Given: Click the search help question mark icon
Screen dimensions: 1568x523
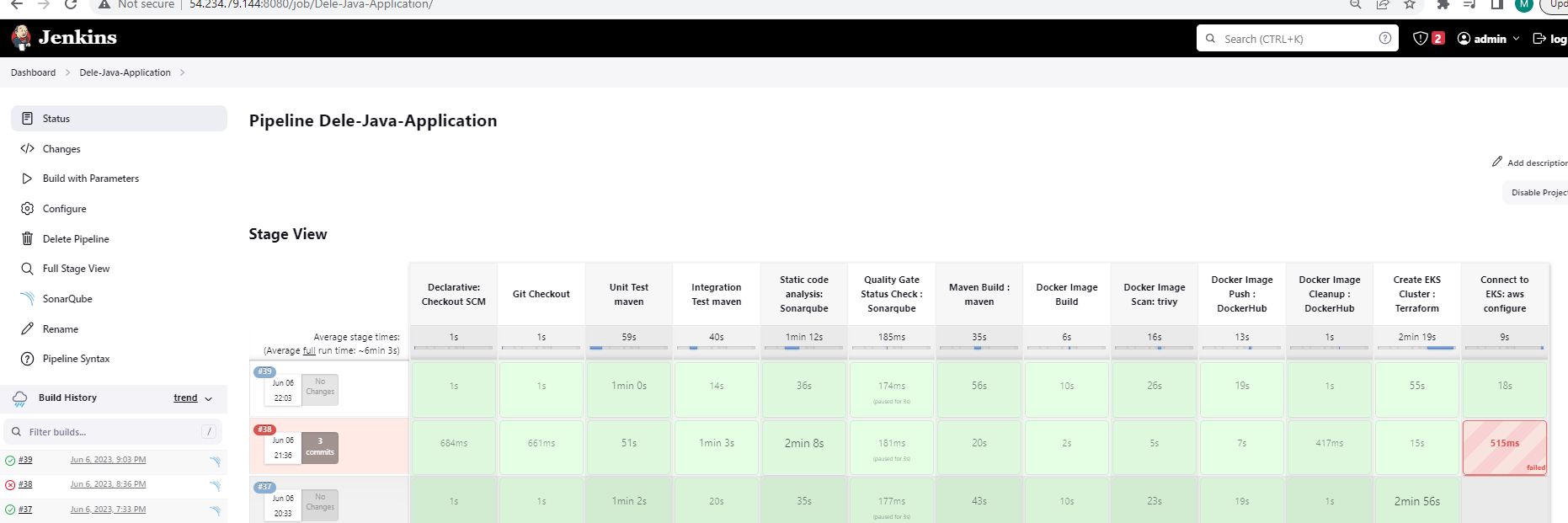Looking at the screenshot, I should coord(1385,38).
